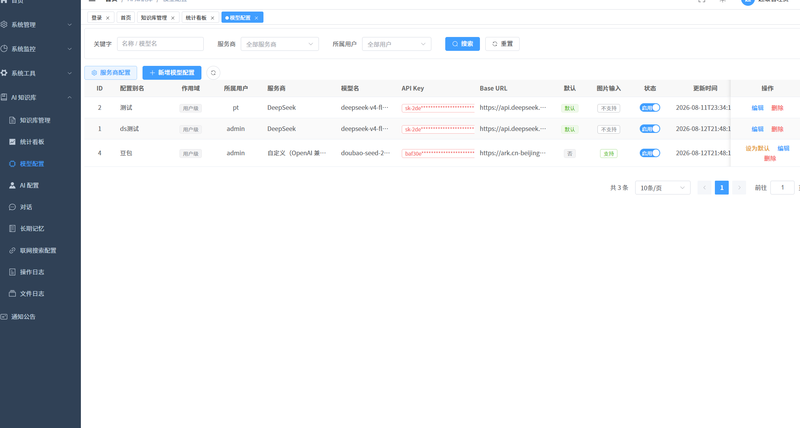Click the 系统监控 clock icon
Viewport: 800px width, 428px height.
click(4, 49)
